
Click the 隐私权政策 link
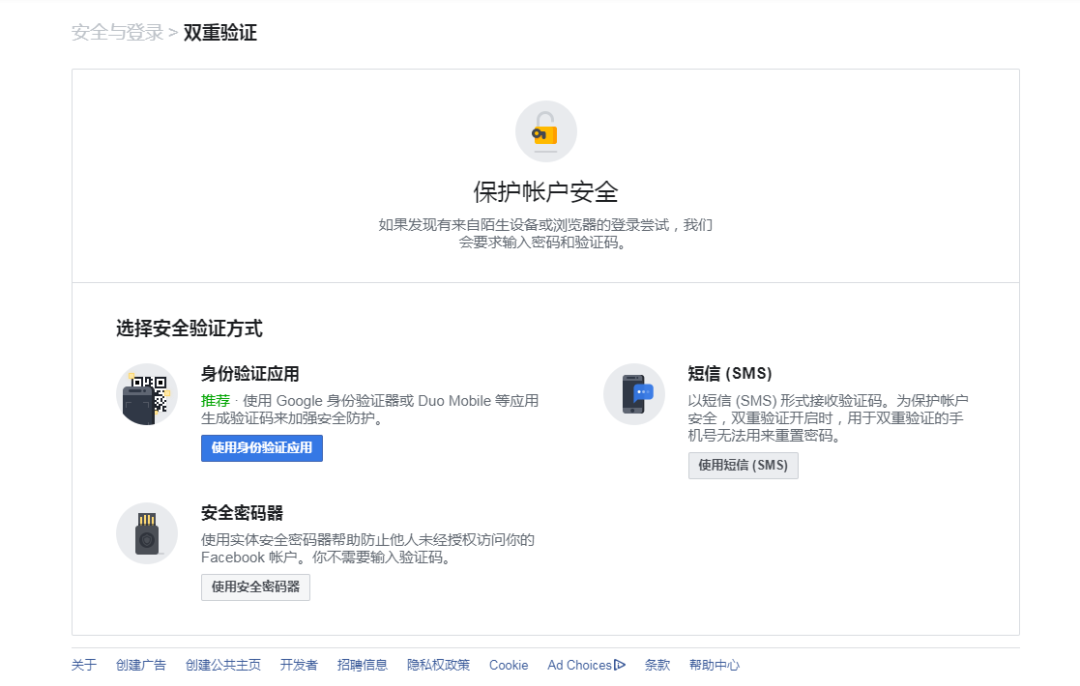point(438,664)
